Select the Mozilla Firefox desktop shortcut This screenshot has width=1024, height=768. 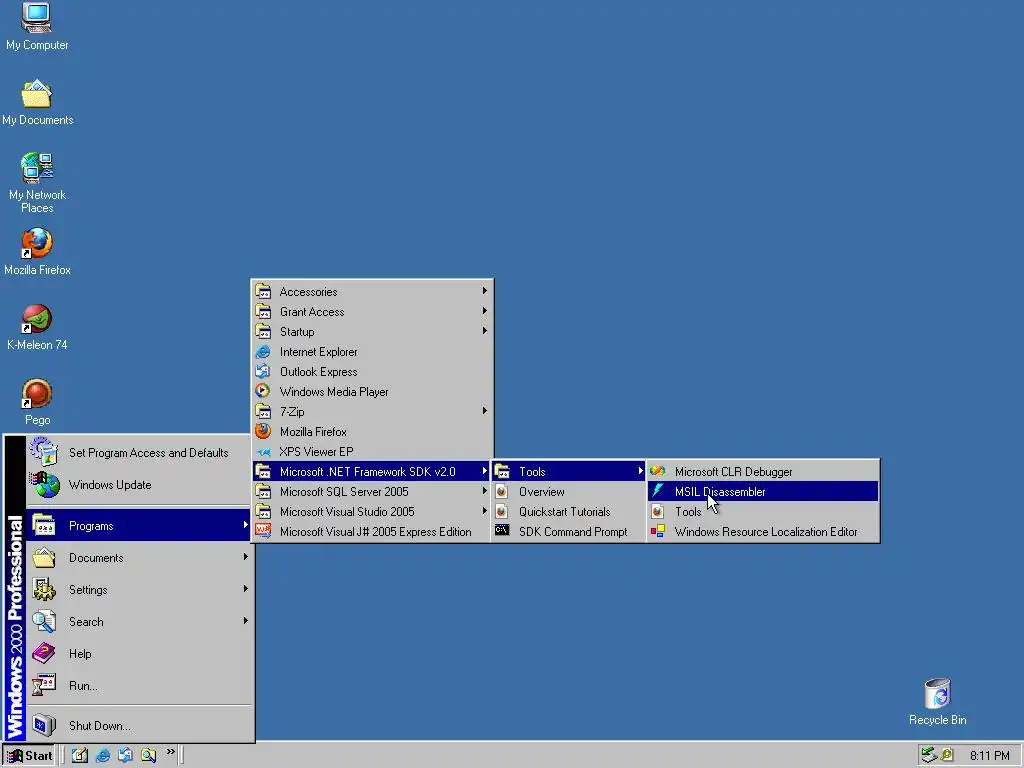37,251
